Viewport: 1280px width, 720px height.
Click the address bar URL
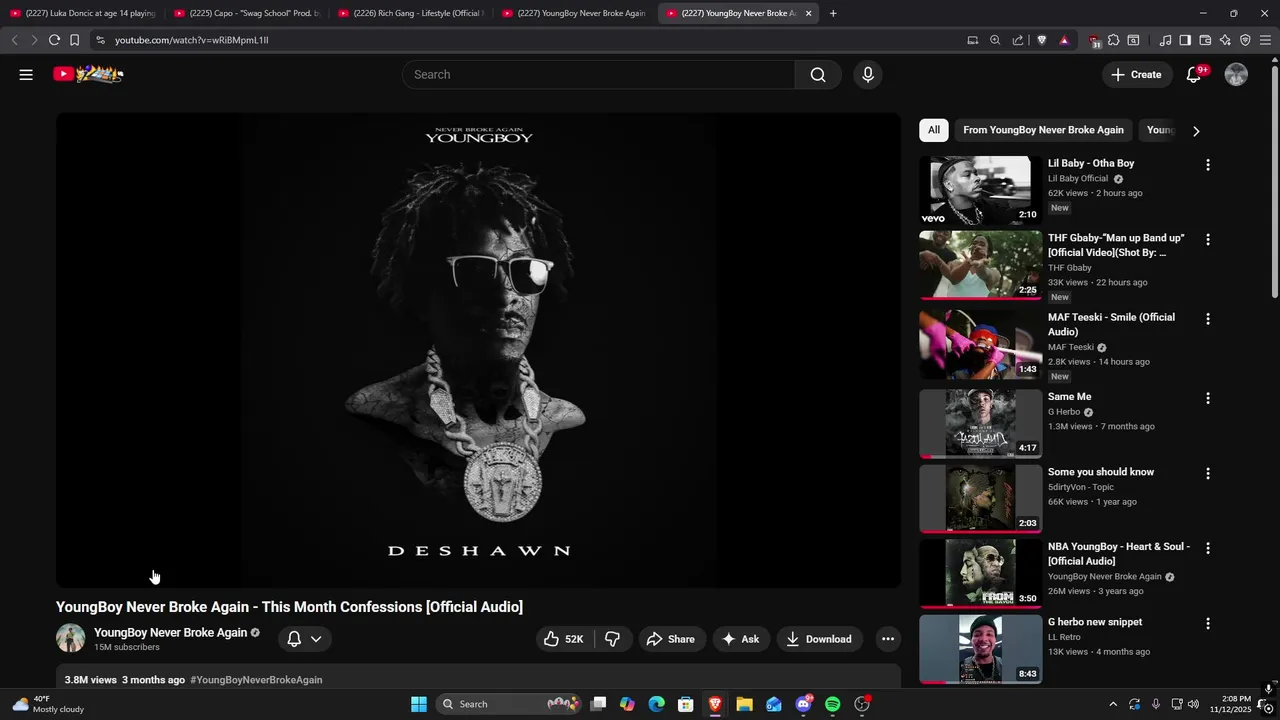click(x=191, y=40)
